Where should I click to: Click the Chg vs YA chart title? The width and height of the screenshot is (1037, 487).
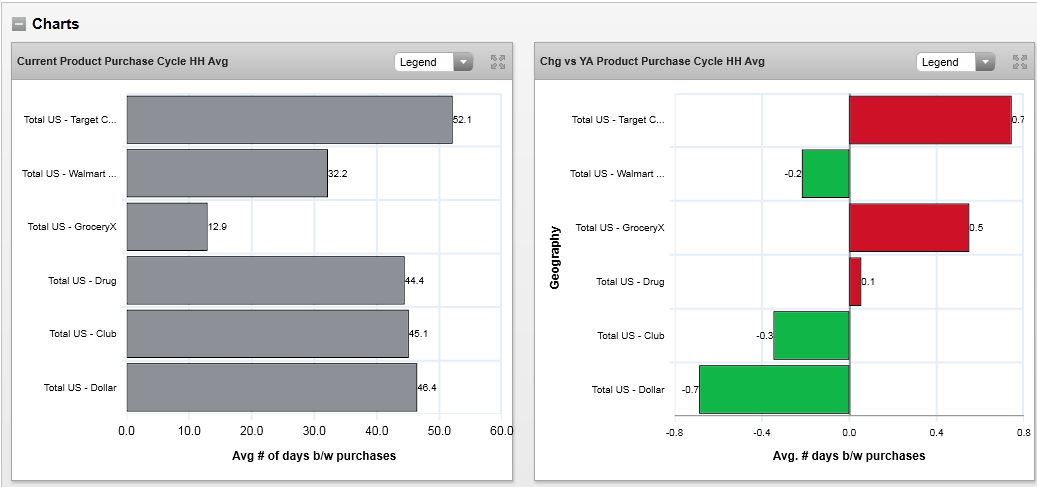click(652, 62)
